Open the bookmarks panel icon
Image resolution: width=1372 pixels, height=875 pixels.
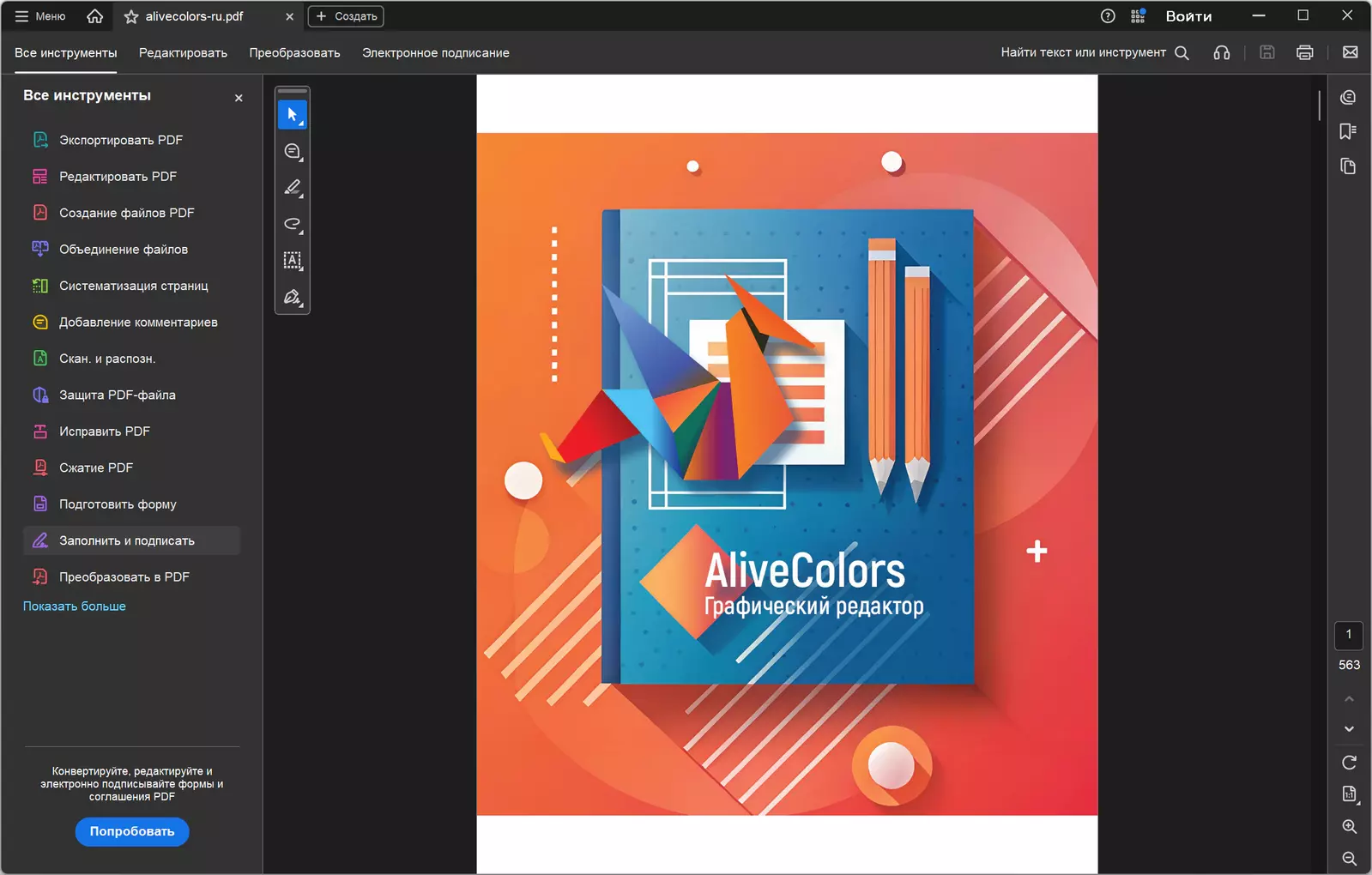coord(1349,131)
